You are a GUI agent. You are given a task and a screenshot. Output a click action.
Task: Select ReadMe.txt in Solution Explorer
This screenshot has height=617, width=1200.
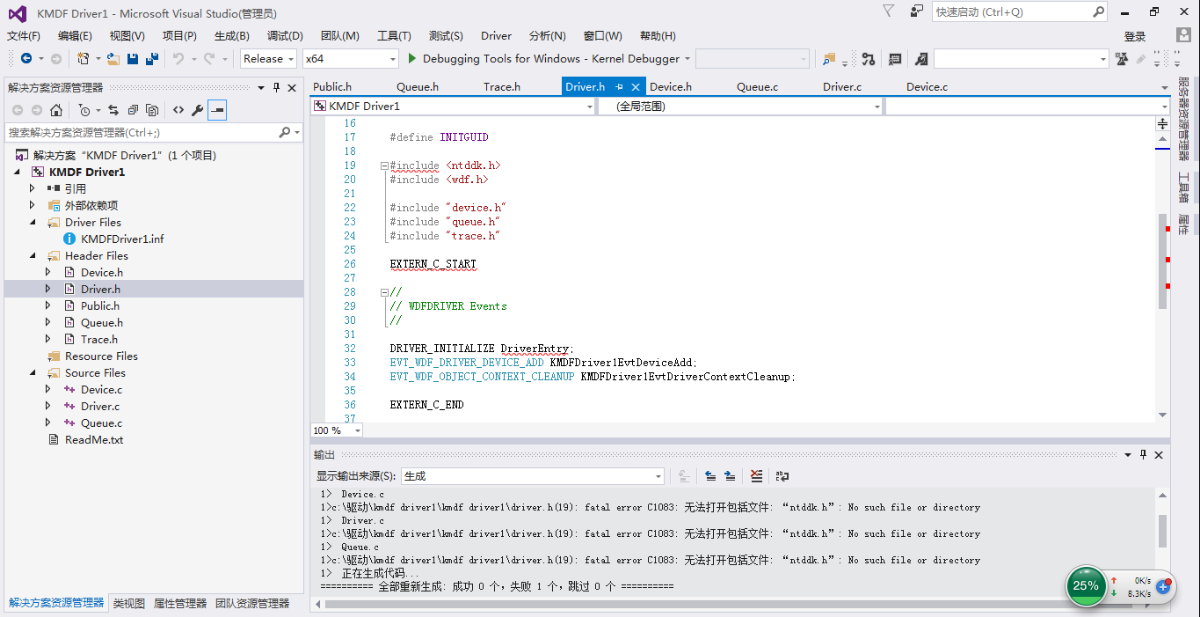(94, 439)
